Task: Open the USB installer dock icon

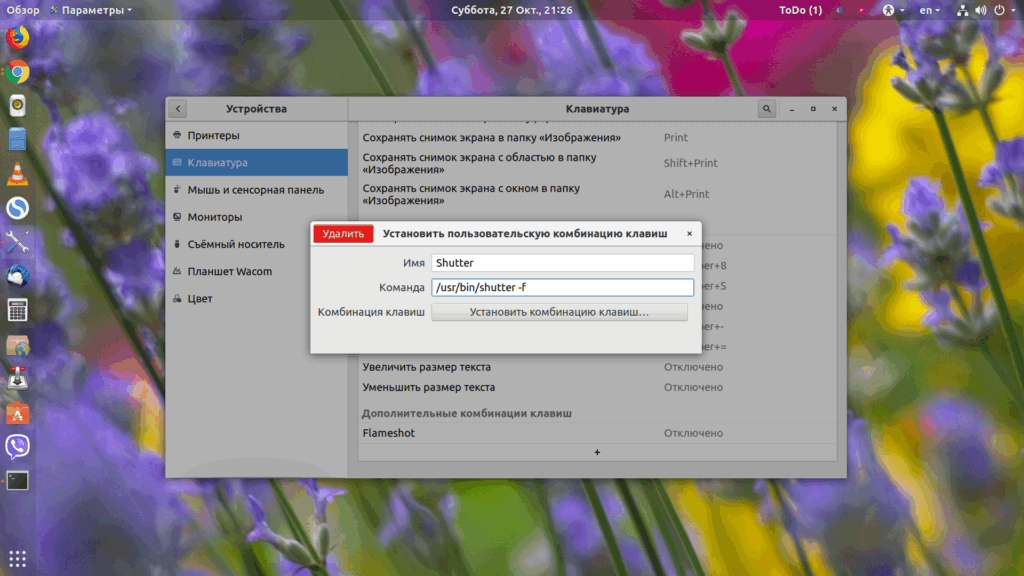Action: click(18, 379)
